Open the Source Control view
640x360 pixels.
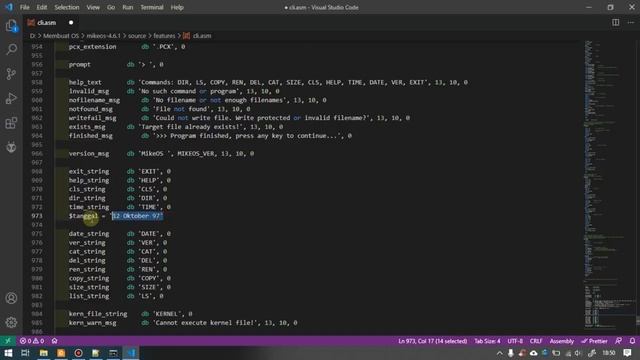tap(11, 74)
